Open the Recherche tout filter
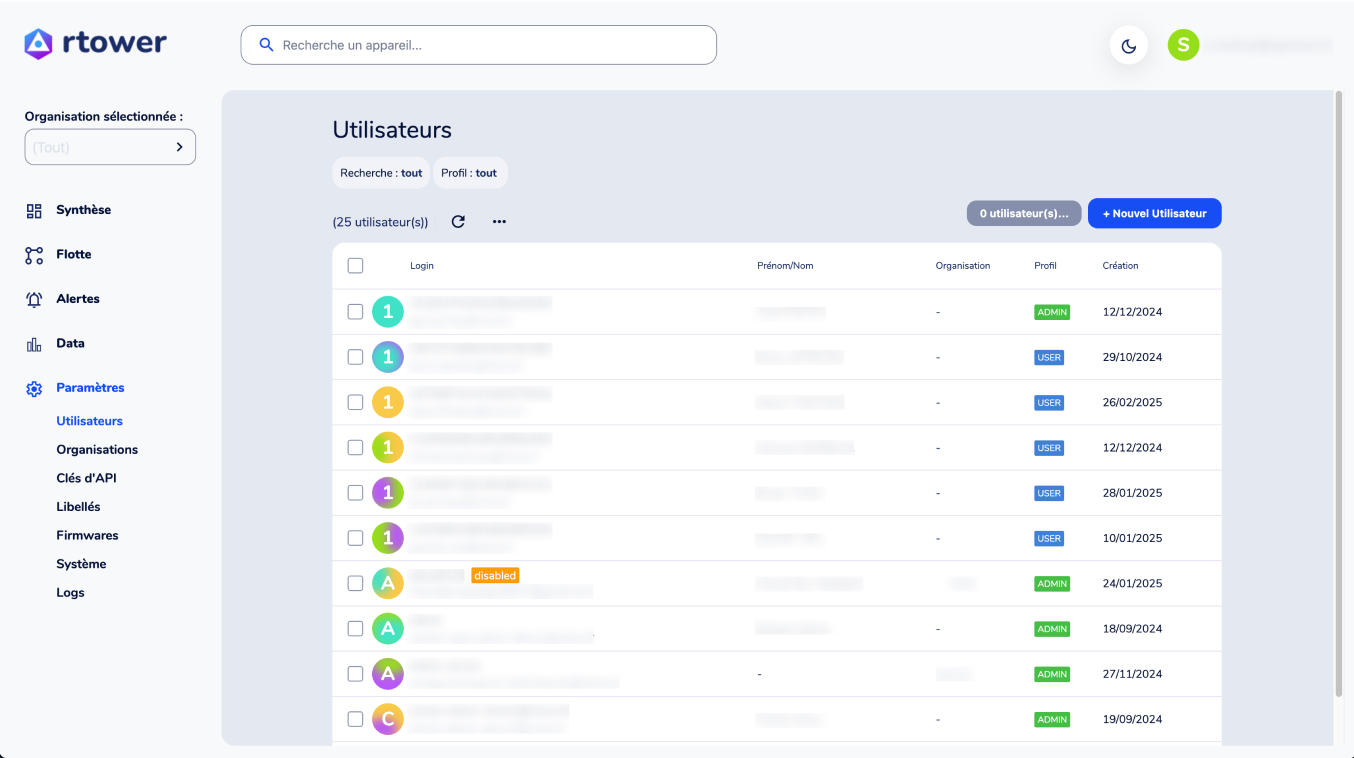This screenshot has width=1354, height=758. pos(381,172)
